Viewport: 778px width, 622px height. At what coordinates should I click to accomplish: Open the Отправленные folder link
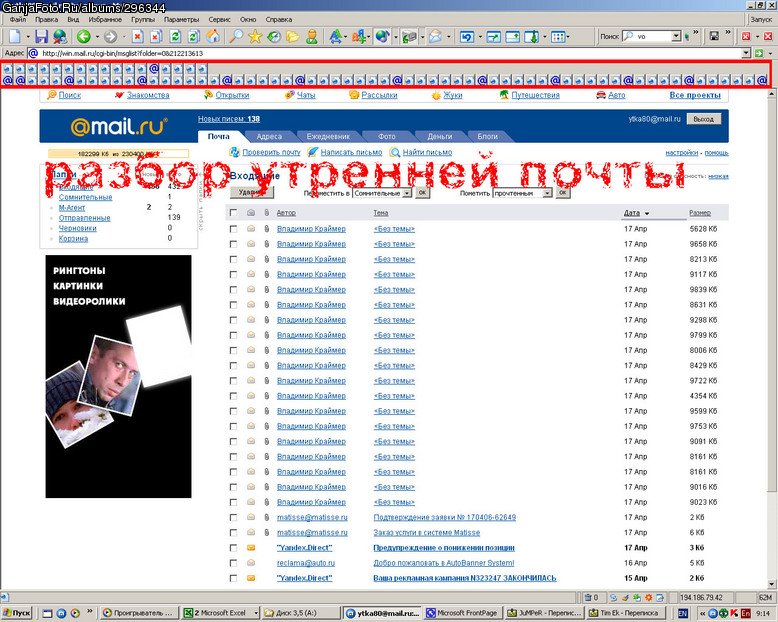tap(84, 218)
